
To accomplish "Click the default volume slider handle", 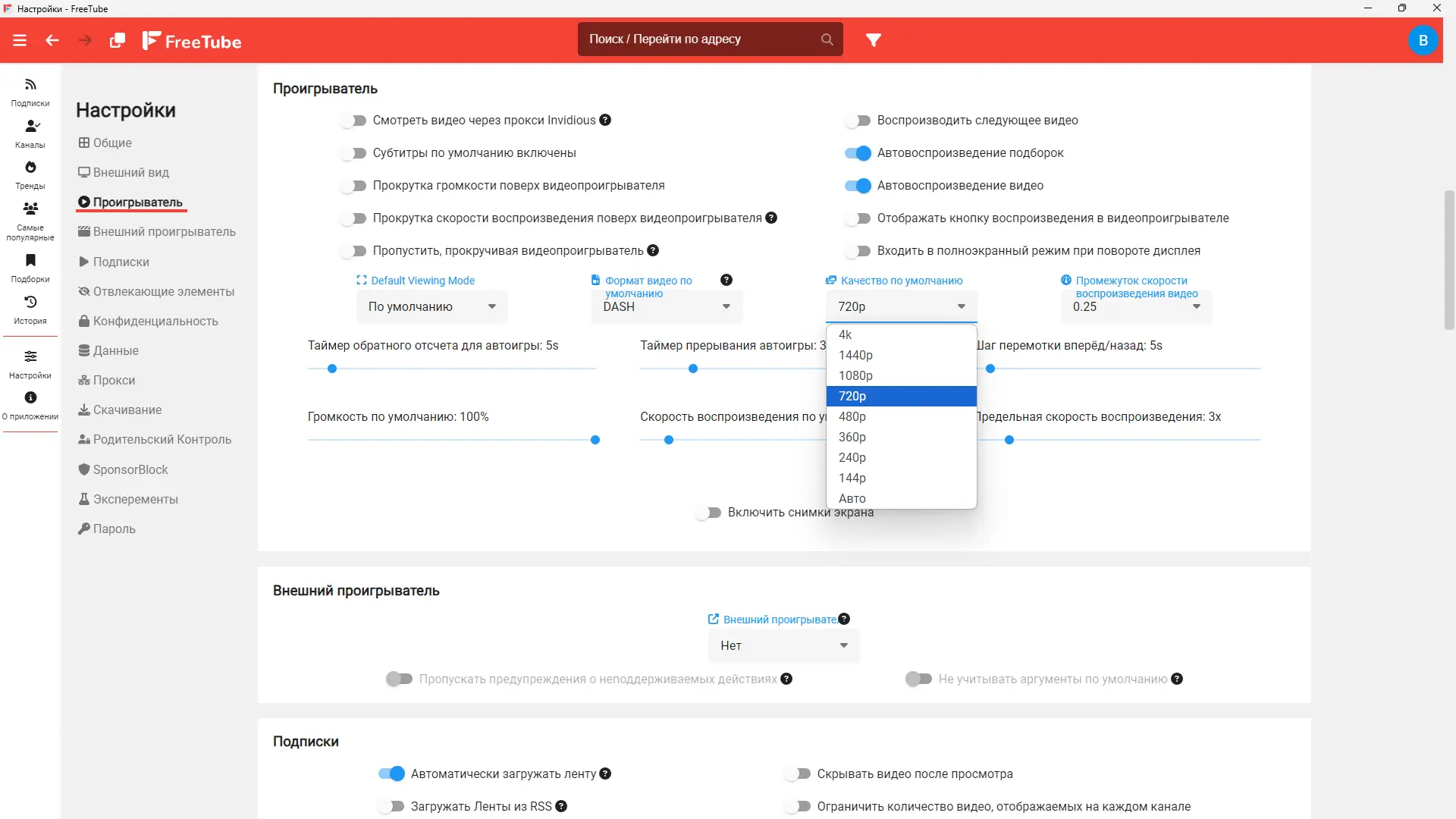I will pyautogui.click(x=595, y=440).
